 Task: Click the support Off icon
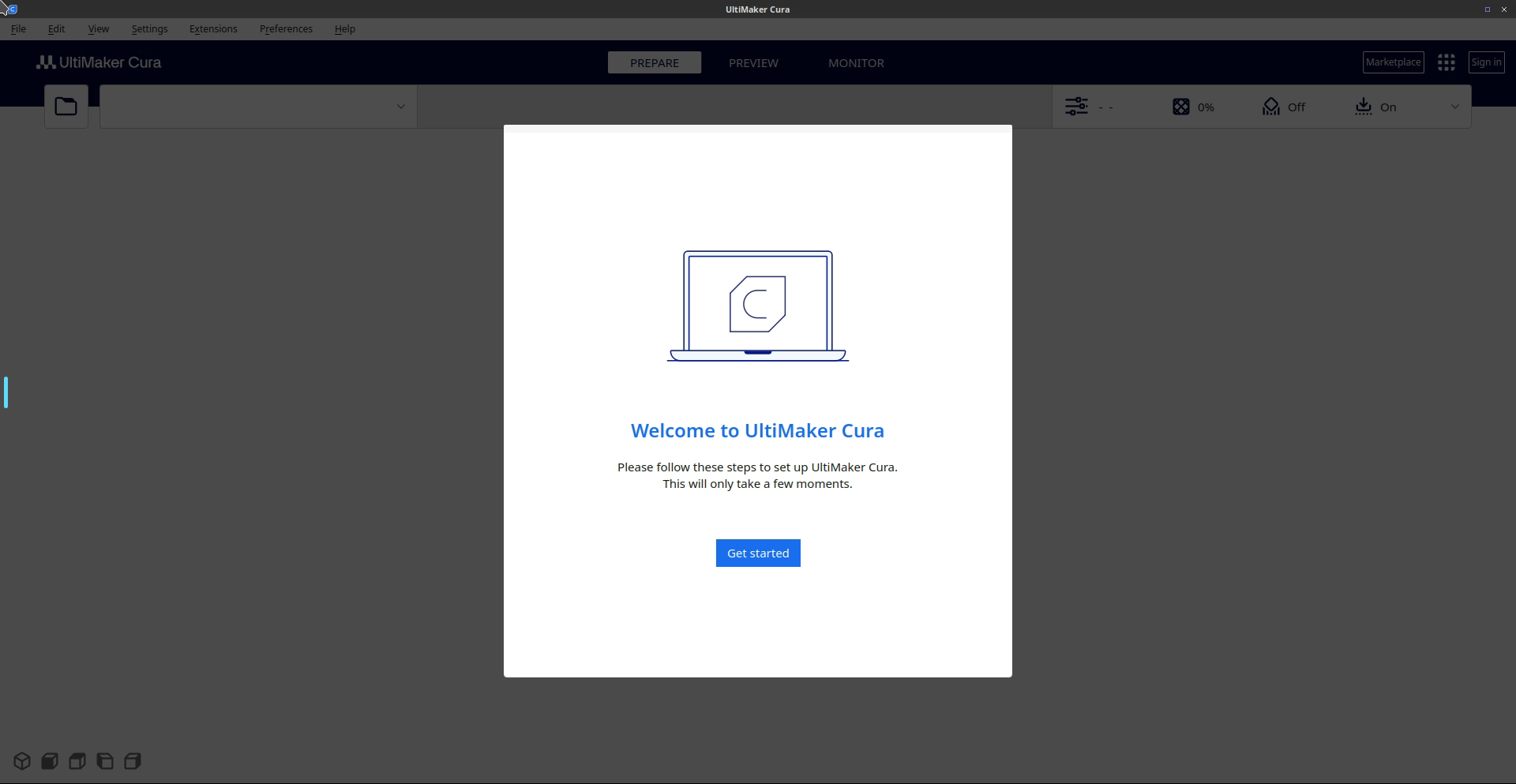pos(1270,107)
